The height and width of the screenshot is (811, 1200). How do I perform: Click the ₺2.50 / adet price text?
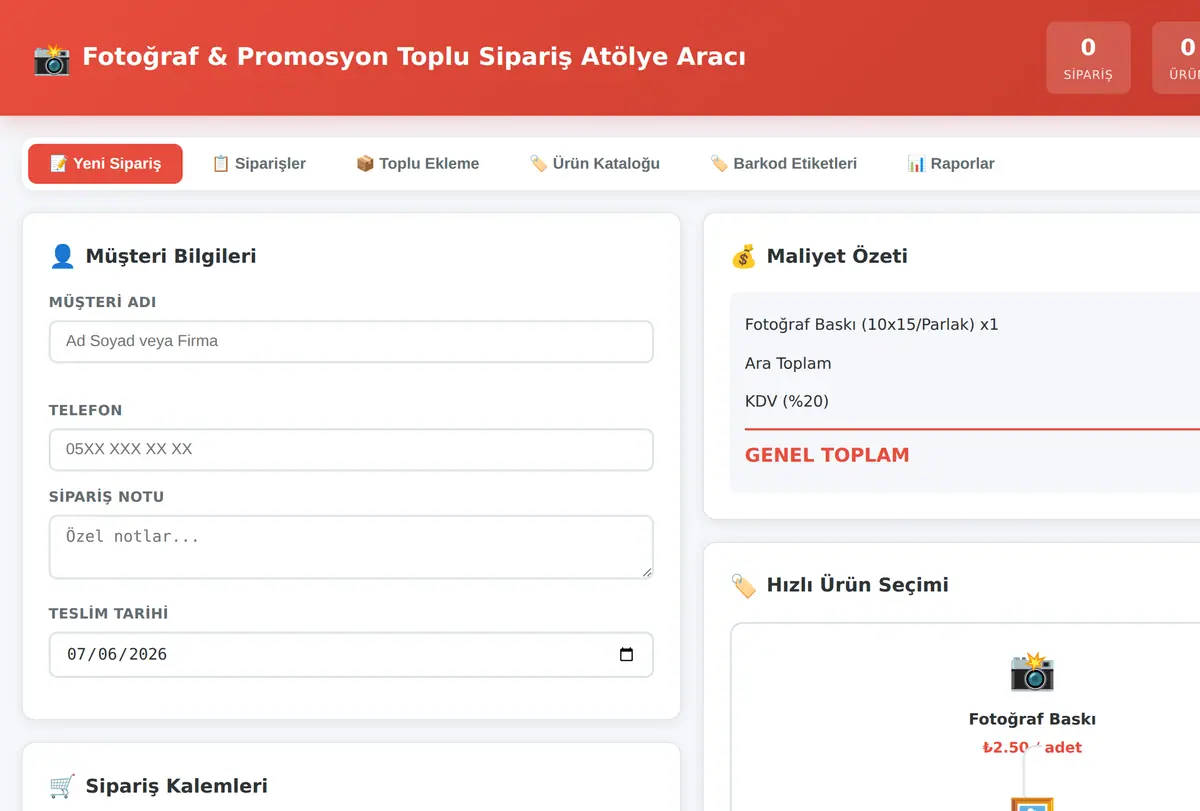pyautogui.click(x=1032, y=747)
